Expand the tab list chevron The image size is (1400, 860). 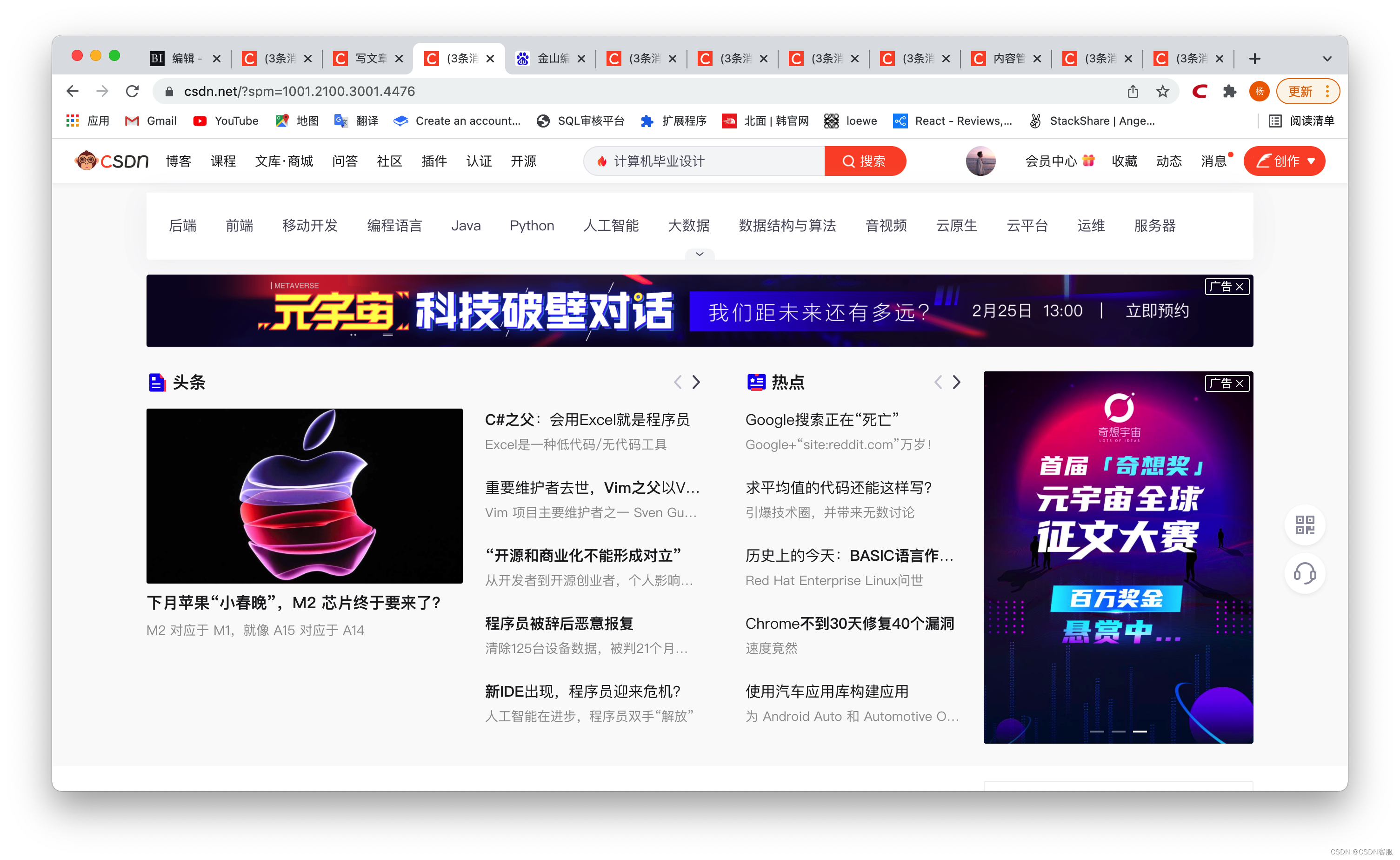tap(1327, 59)
